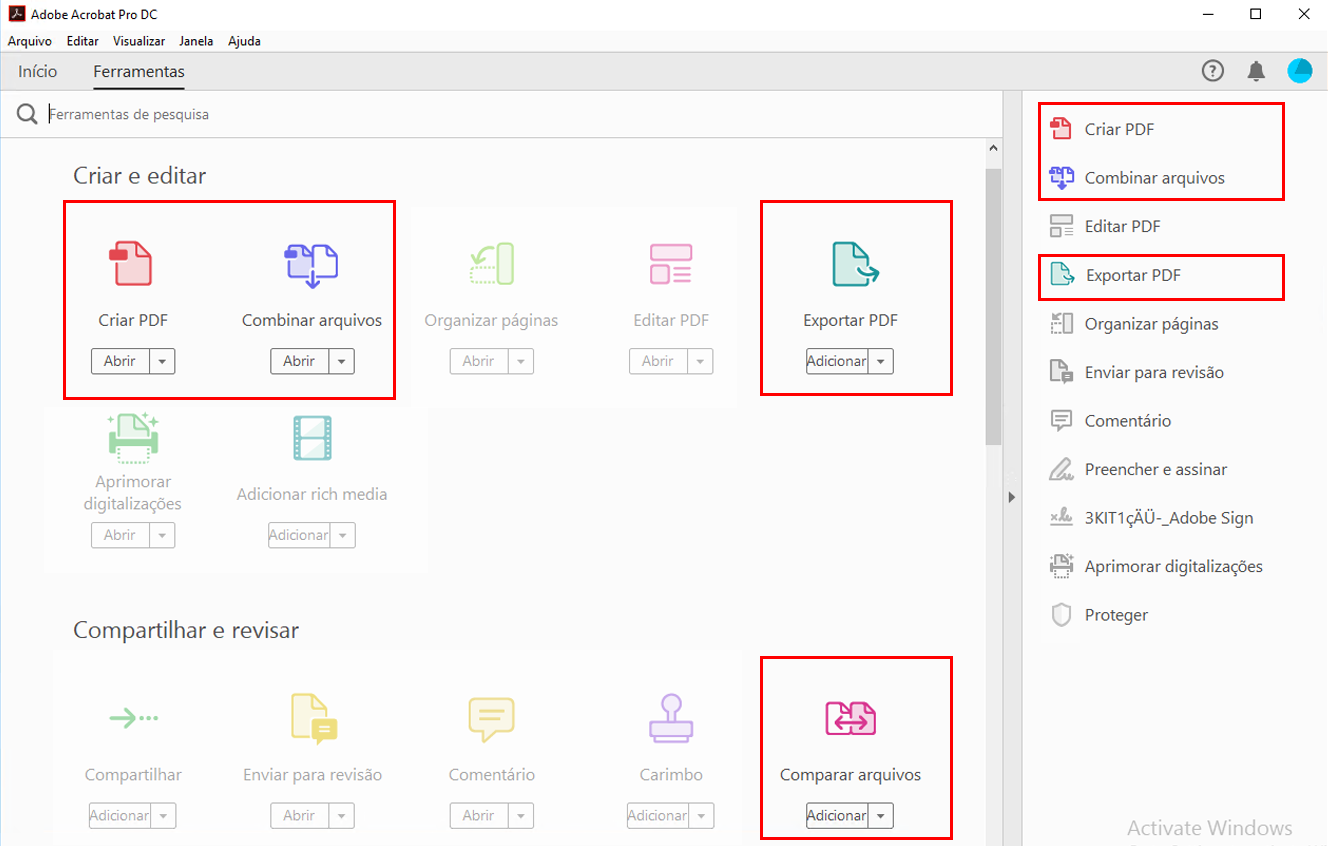
Task: Click Adicionar under the Exportar PDF tile
Action: click(837, 361)
